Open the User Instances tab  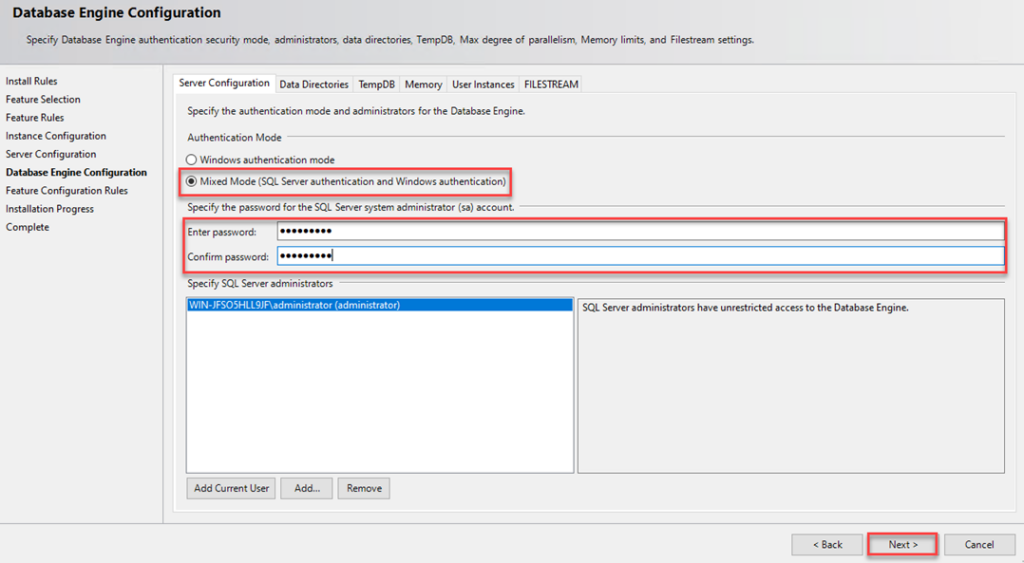pos(483,84)
